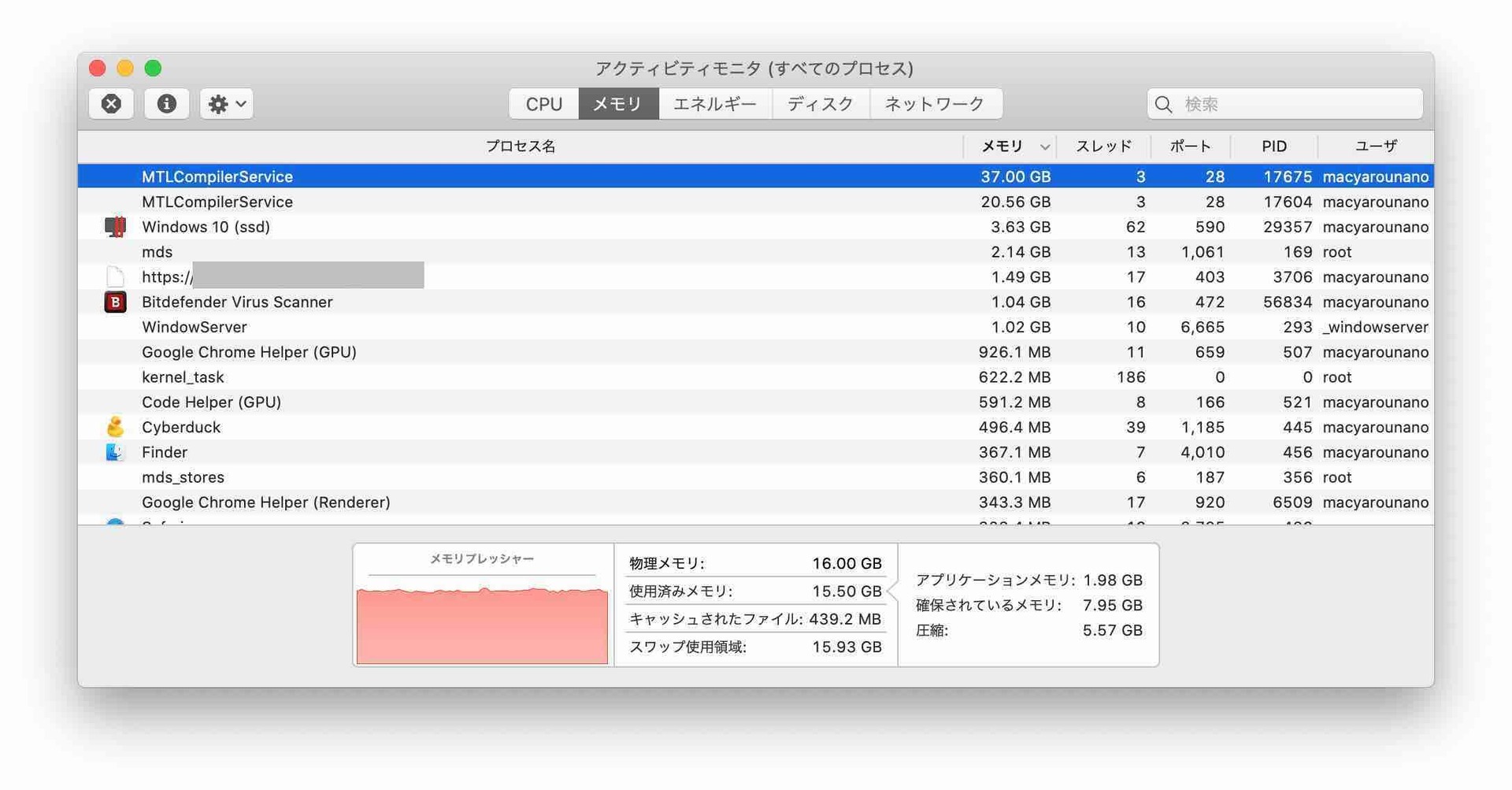Viewport: 1512px width, 790px height.
Task: Click the Bitdefender Virus Scanner icon
Action: point(115,302)
